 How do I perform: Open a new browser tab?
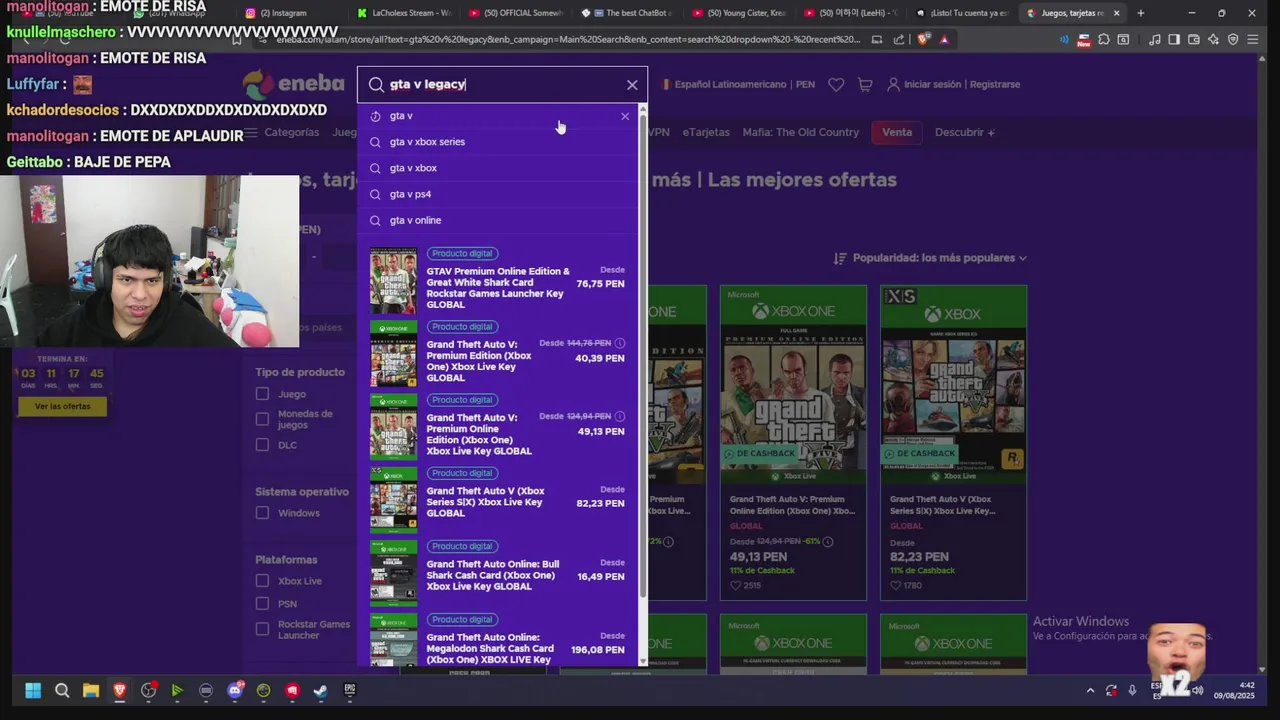coord(1141,13)
